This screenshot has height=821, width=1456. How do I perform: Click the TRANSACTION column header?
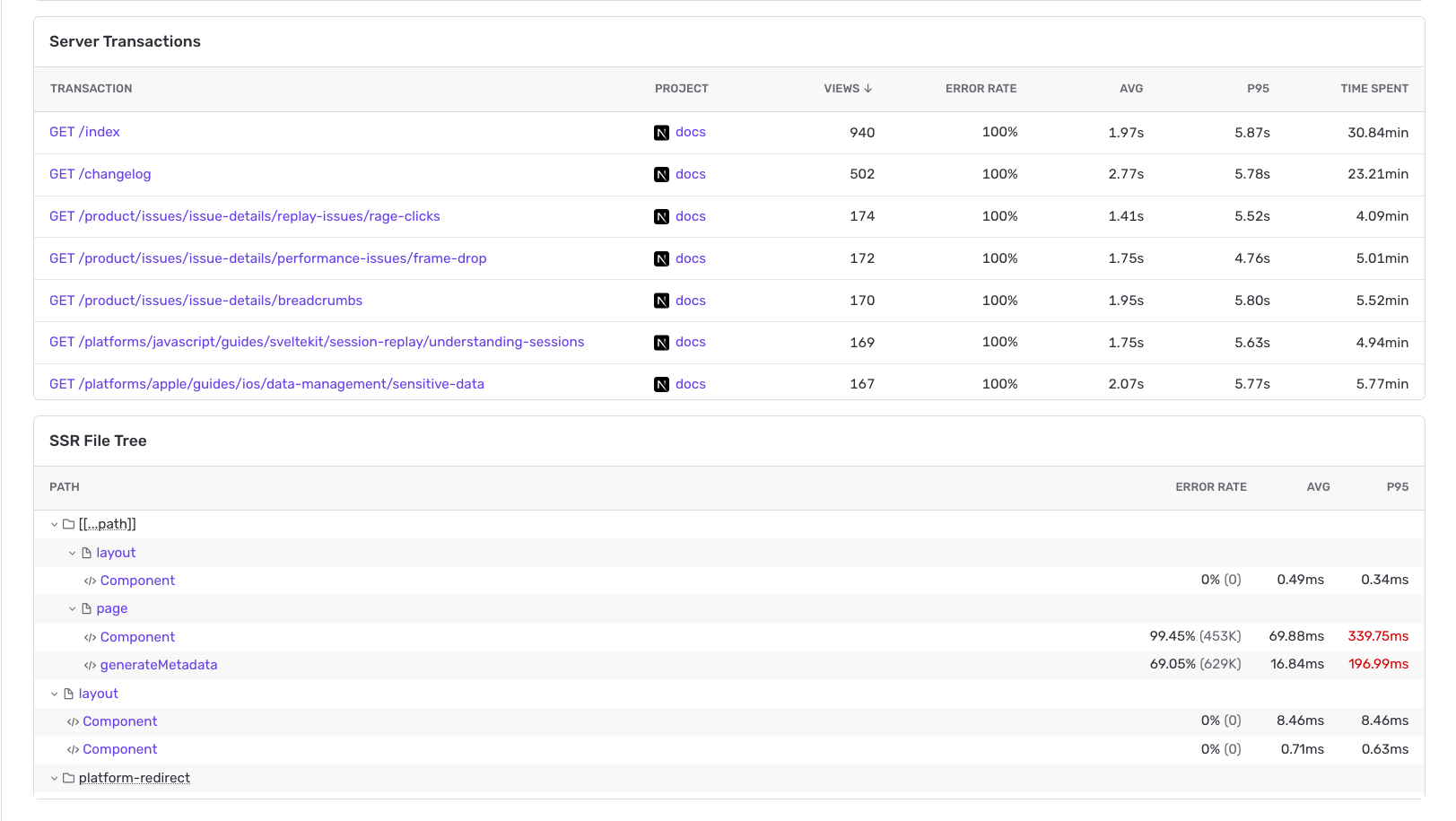pos(91,89)
